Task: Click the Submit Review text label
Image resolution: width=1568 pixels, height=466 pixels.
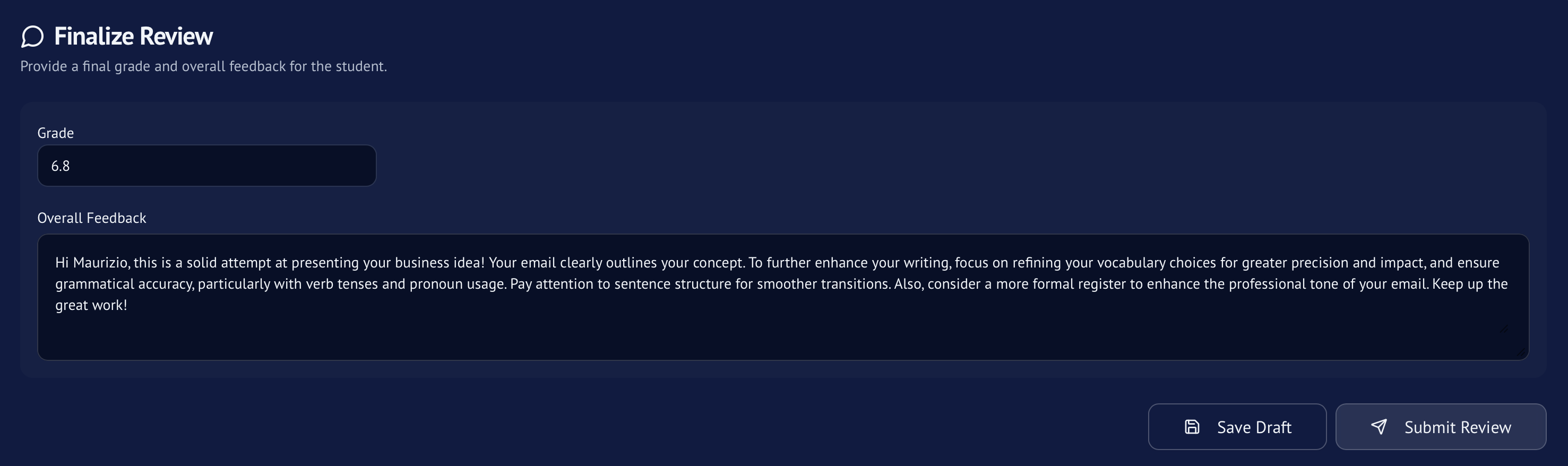Action: (x=1457, y=426)
